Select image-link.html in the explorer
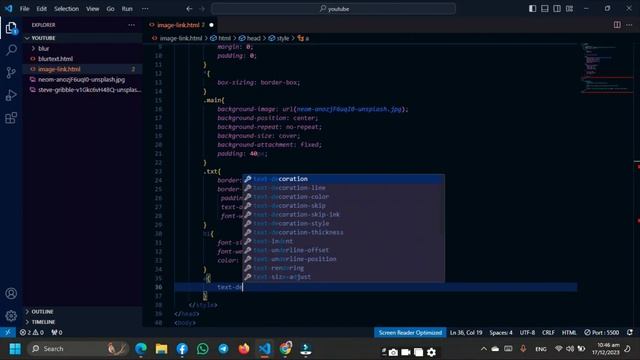The height and width of the screenshot is (360, 640). click(82, 69)
